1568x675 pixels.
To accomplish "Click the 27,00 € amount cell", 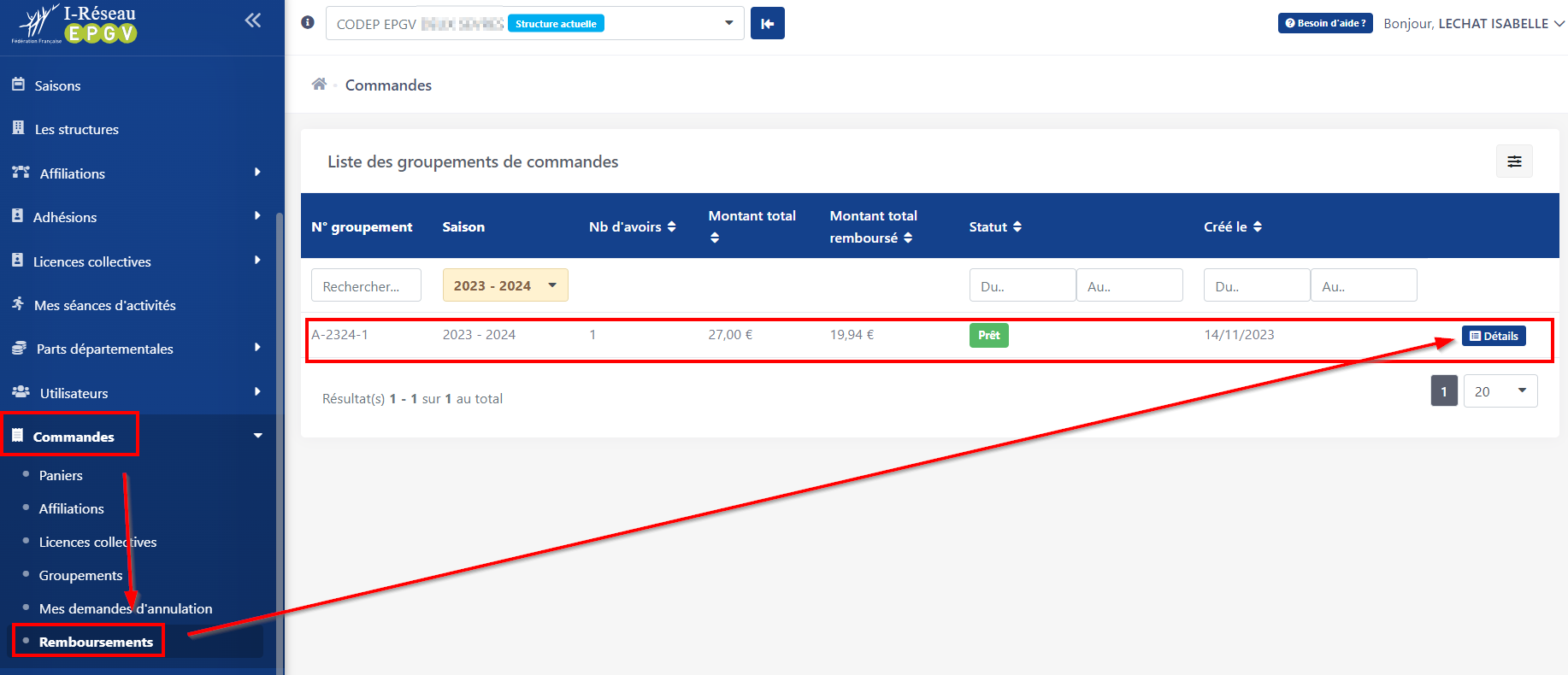I will [x=730, y=335].
